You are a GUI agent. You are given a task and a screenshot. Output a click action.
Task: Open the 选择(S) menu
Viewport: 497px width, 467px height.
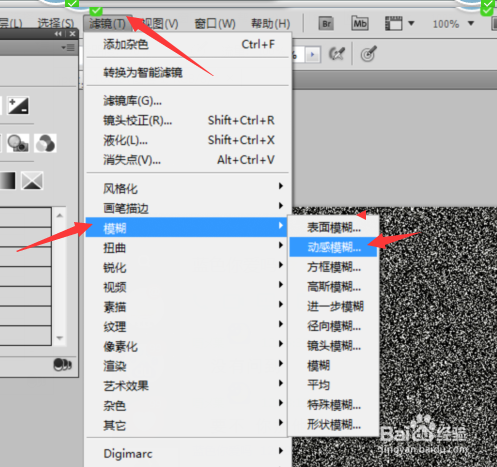[x=56, y=24]
